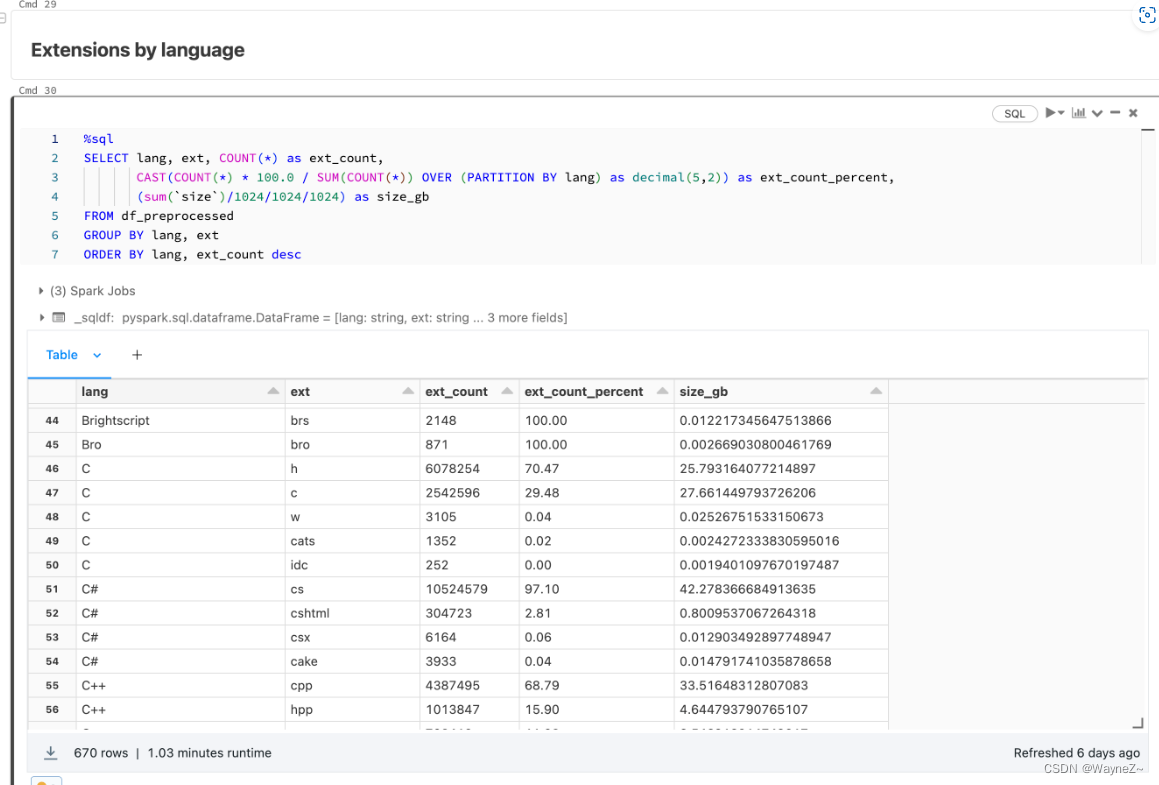The height and width of the screenshot is (785, 1159).
Task: Click the Extensions by language heading
Action: 137,50
